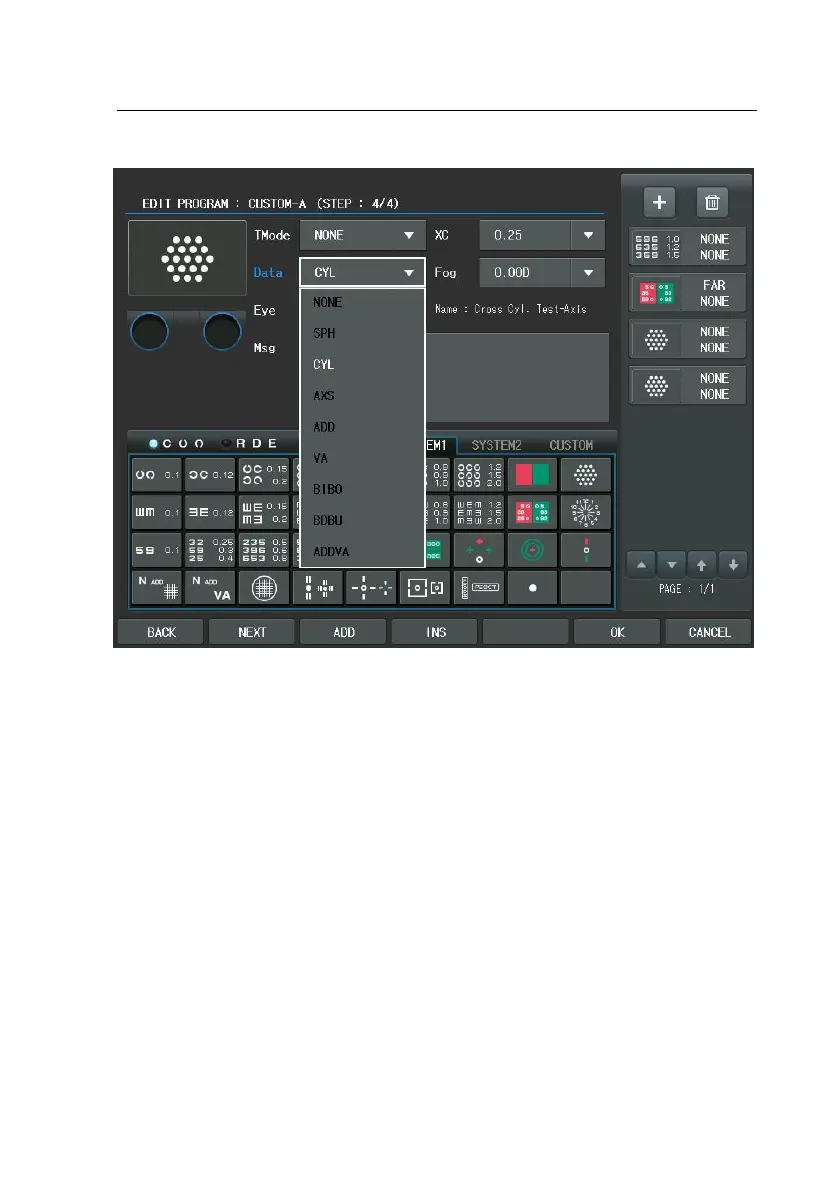
Task: Delete step with the trash can icon
Action: (x=711, y=202)
